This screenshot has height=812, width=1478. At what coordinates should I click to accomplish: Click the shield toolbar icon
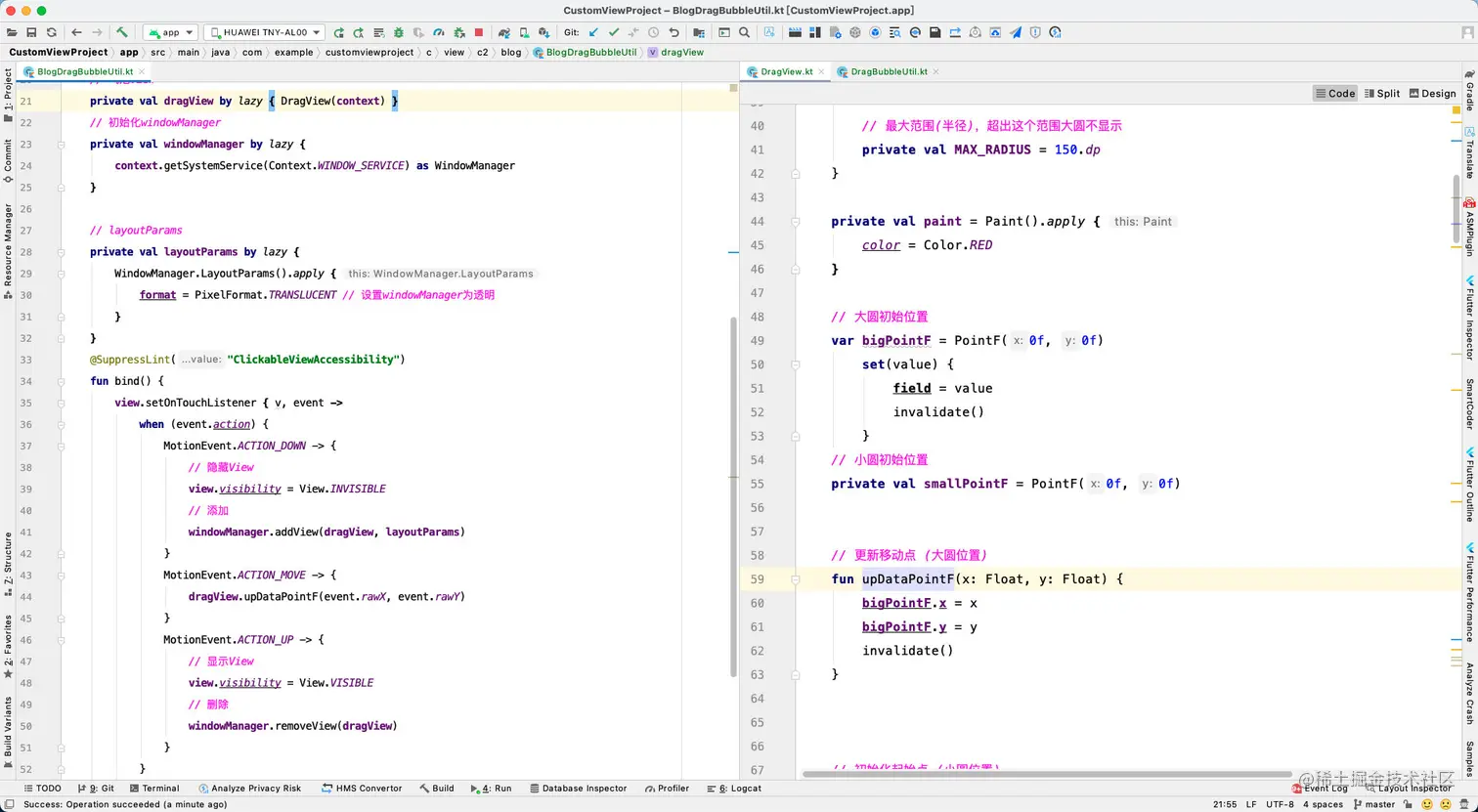pyautogui.click(x=1035, y=32)
